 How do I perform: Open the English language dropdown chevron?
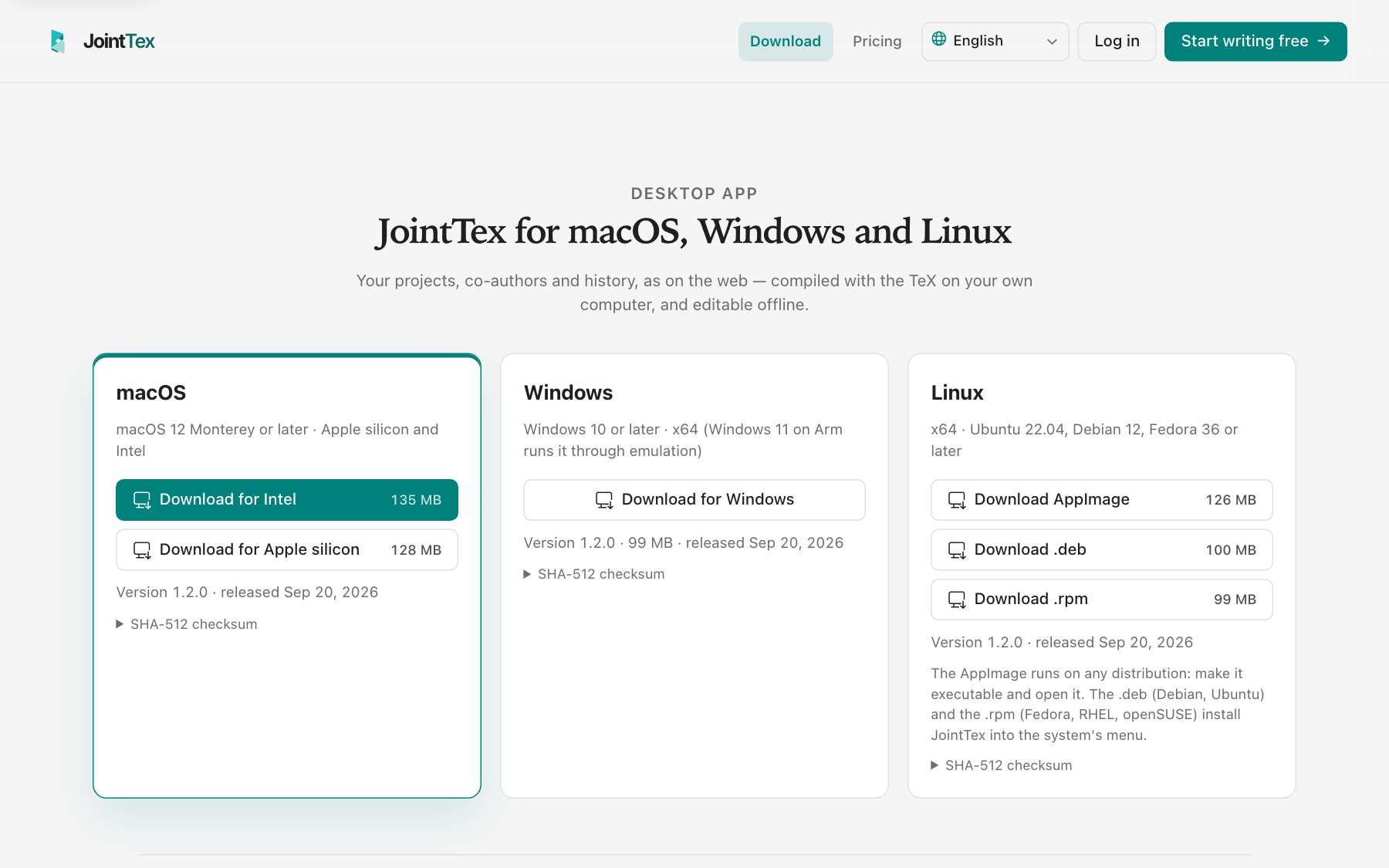tap(1052, 42)
